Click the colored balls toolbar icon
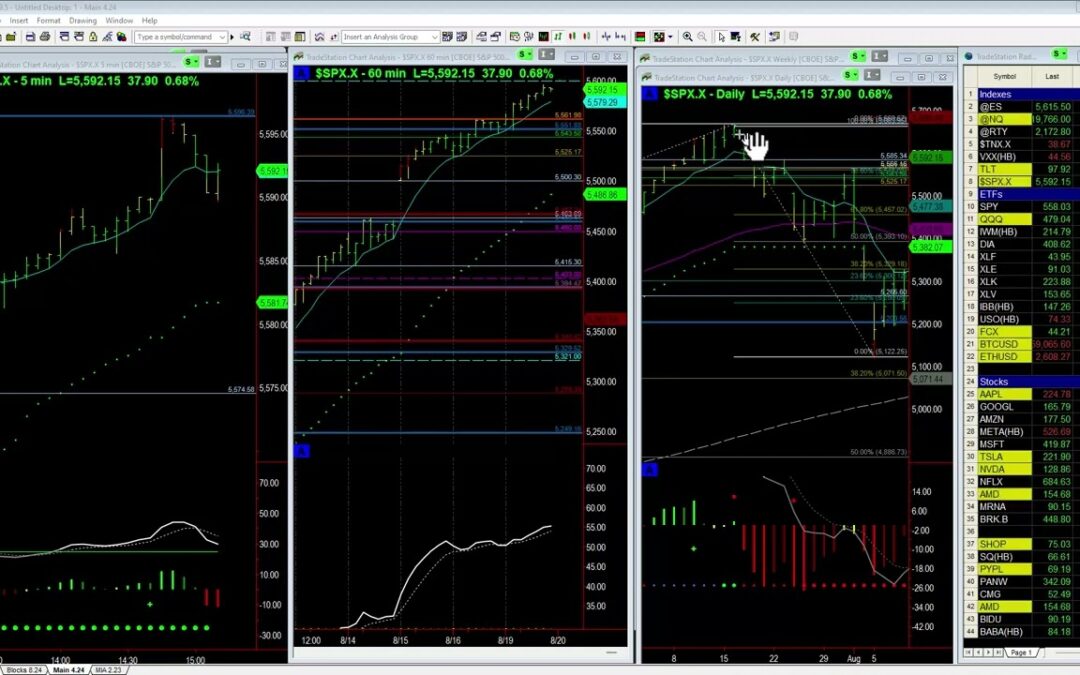The image size is (1080, 675). 122,37
